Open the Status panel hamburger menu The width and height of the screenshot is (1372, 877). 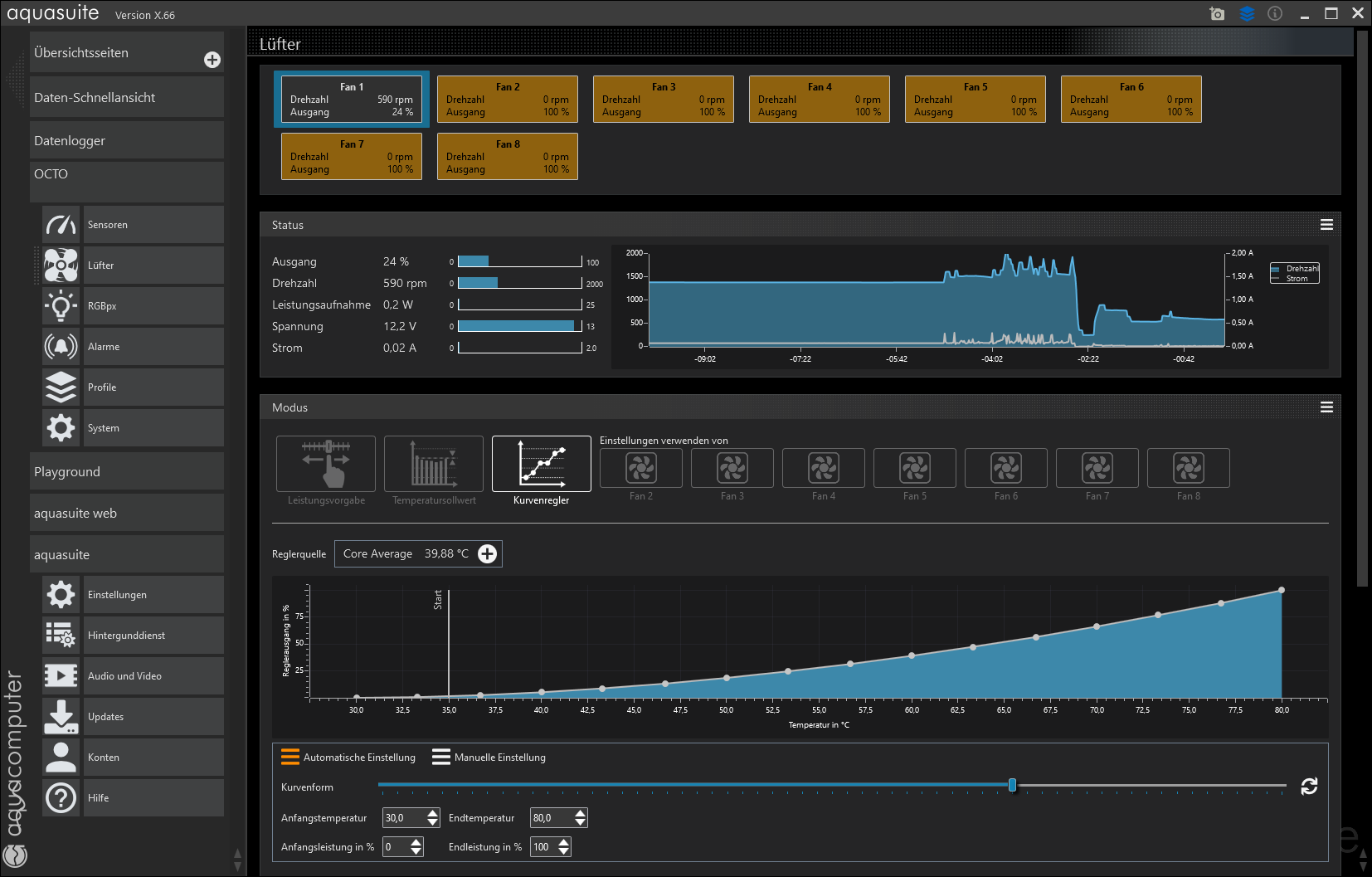1326,225
